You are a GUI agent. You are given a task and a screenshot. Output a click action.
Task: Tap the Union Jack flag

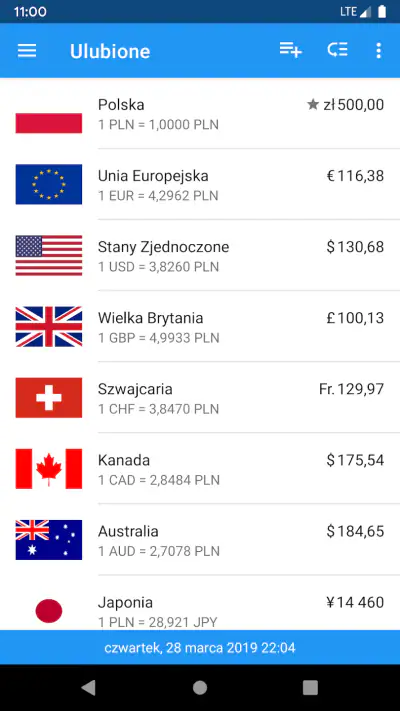[49, 326]
